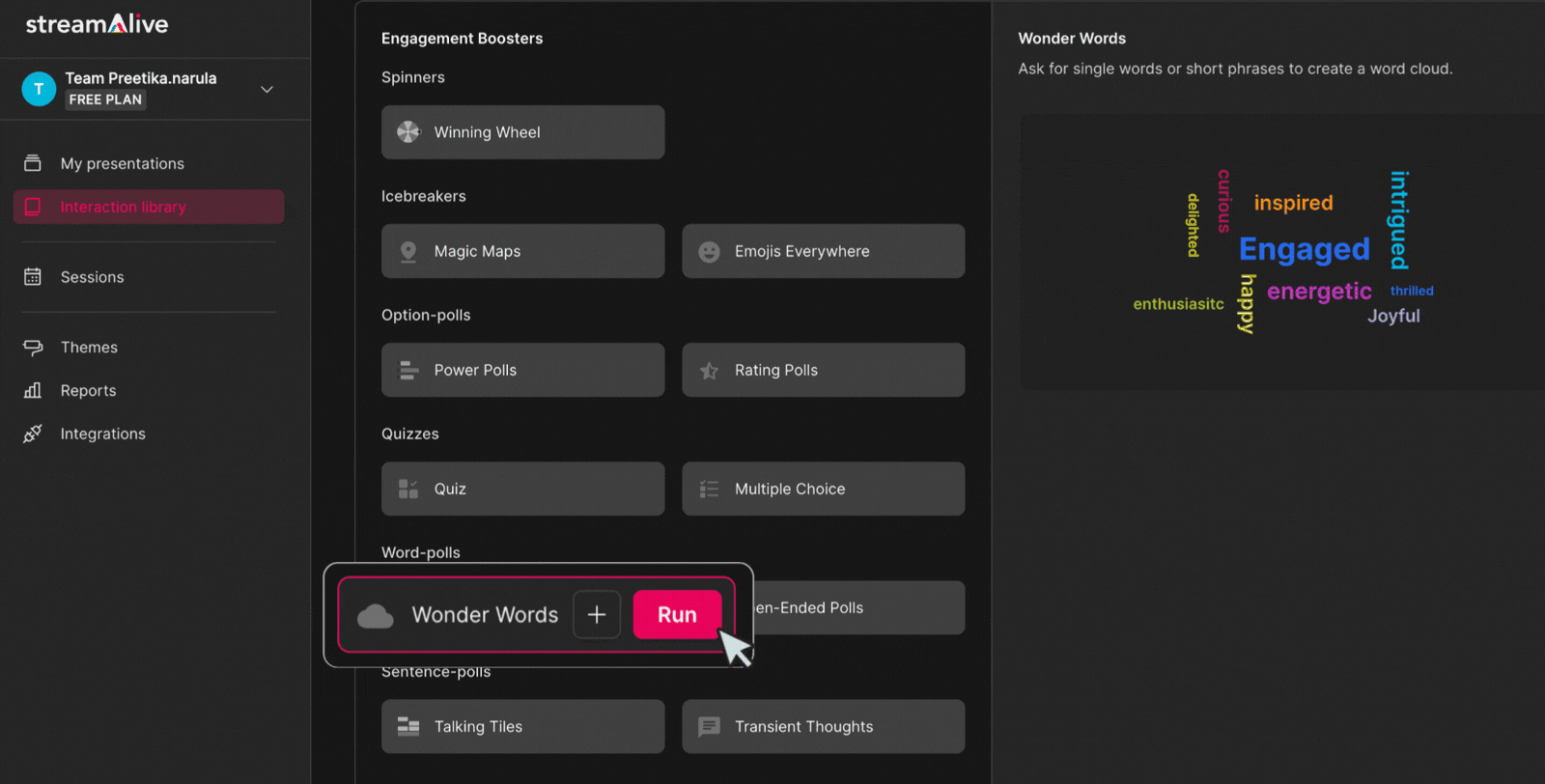Click the FREE PLAN badge

coord(105,99)
